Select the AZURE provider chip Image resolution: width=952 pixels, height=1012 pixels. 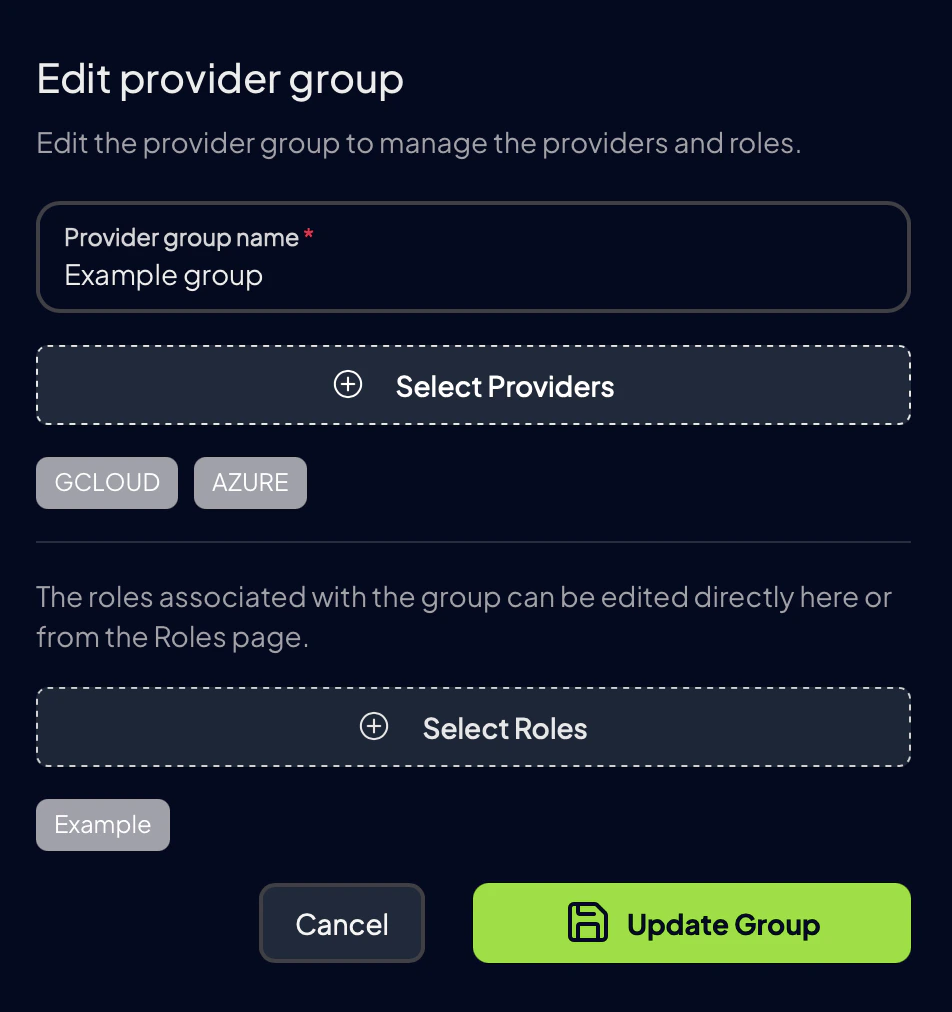(x=250, y=482)
